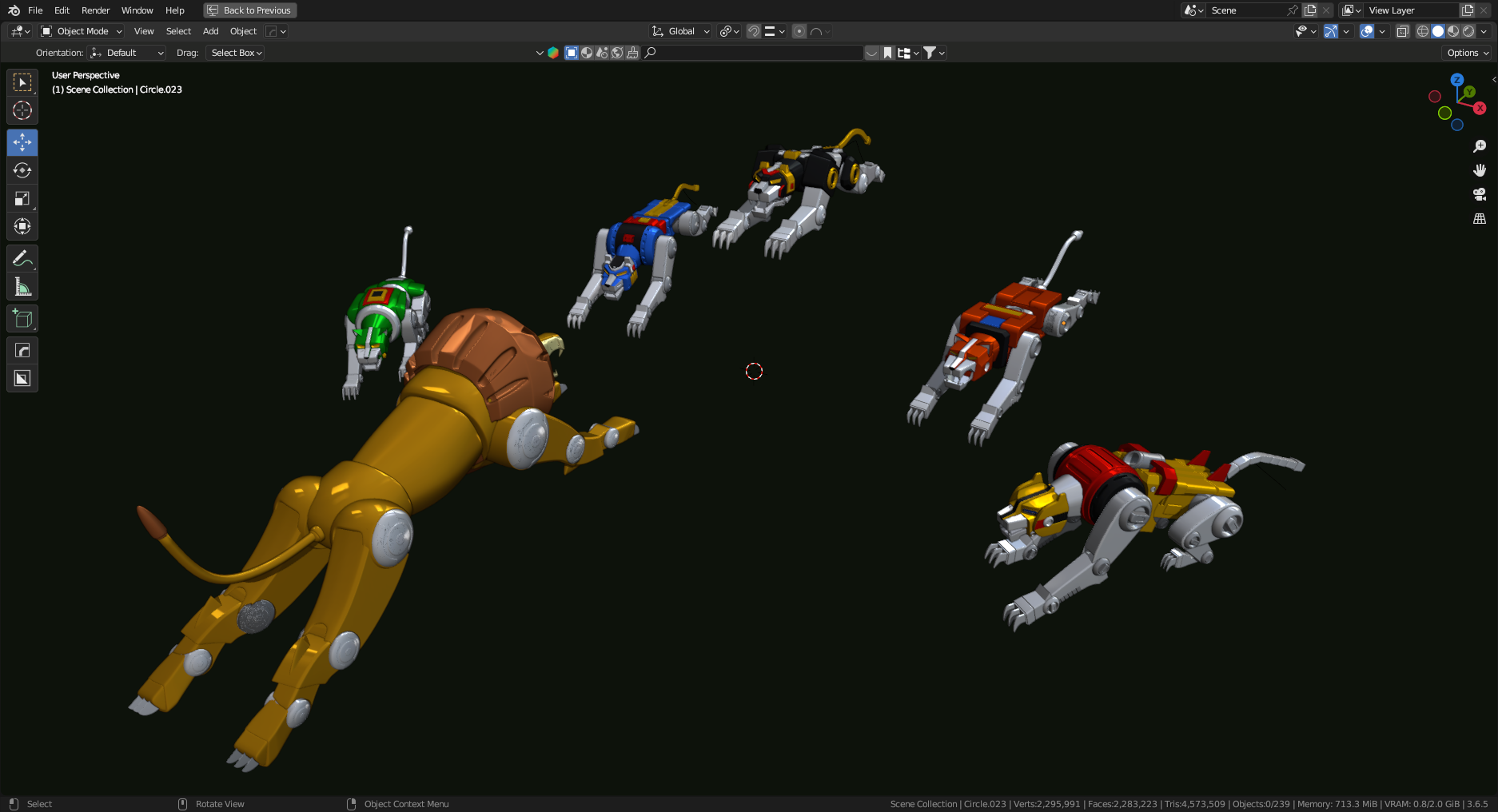Image resolution: width=1498 pixels, height=812 pixels.
Task: Open the Render menu
Action: tap(95, 10)
